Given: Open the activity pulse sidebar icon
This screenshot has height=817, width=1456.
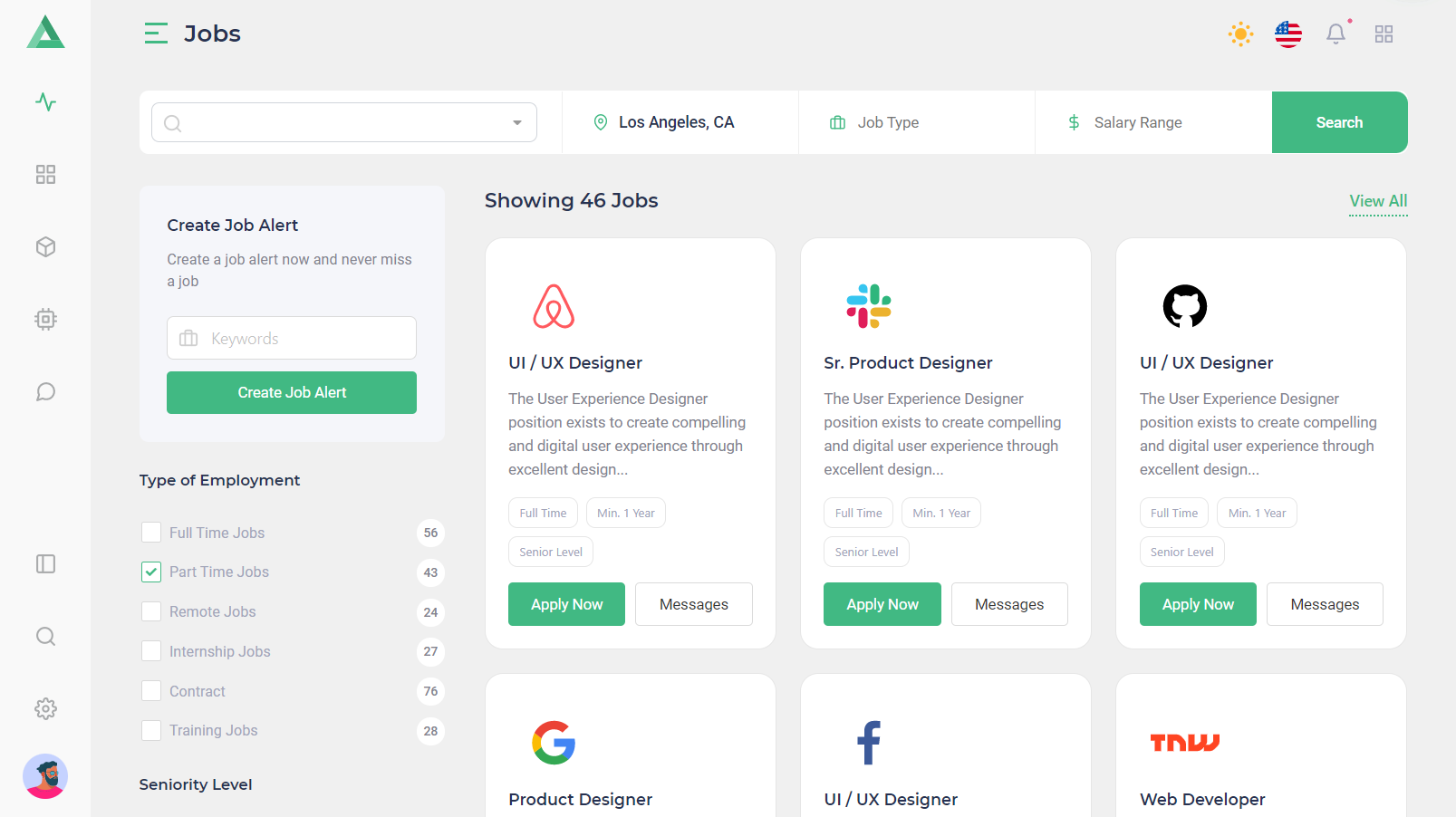Looking at the screenshot, I should 45,101.
